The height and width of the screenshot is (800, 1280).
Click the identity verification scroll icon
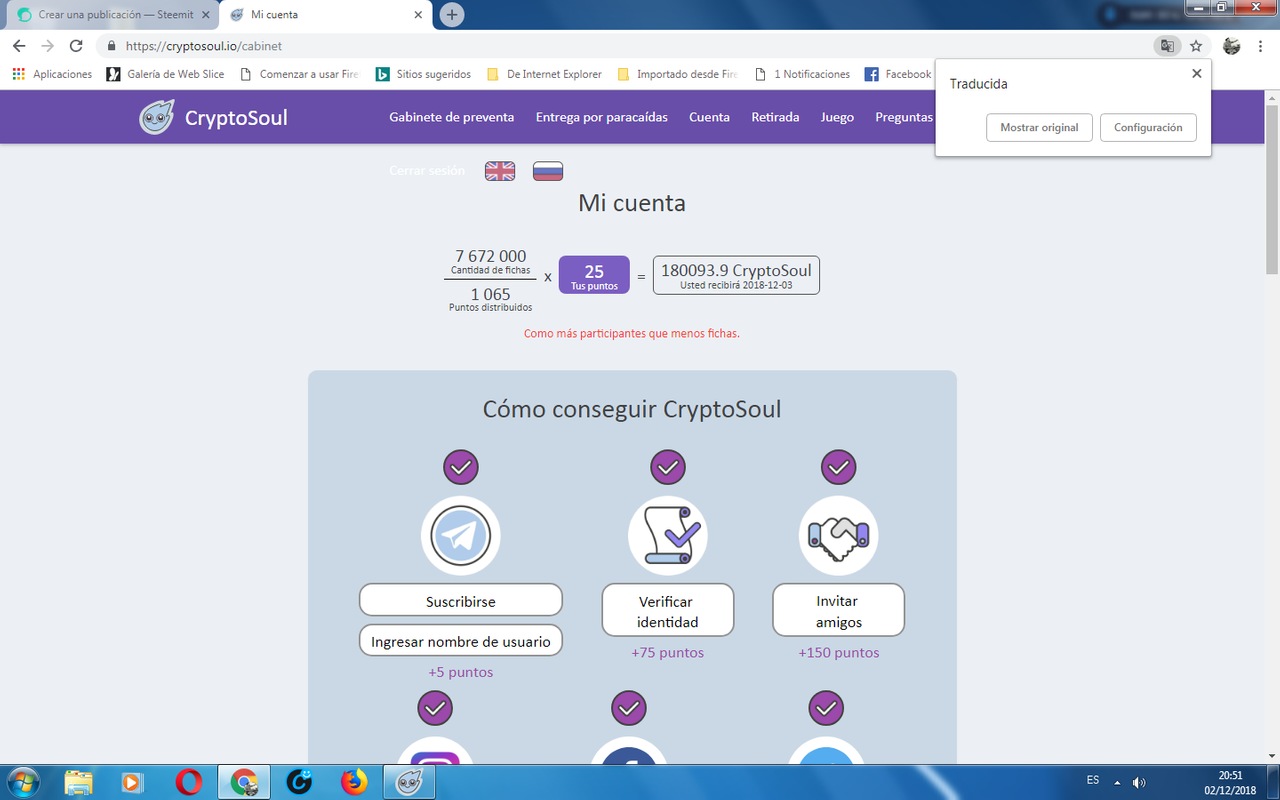pos(668,536)
